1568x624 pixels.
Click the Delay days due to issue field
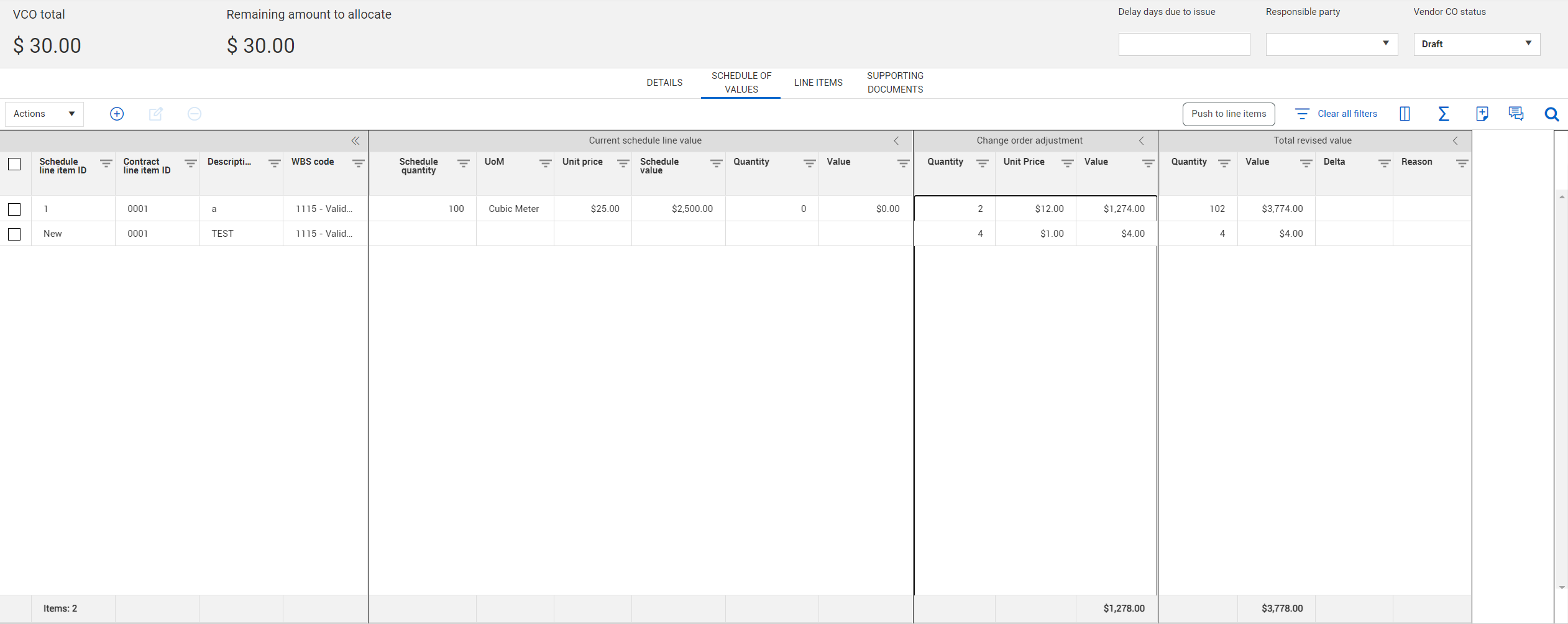point(1184,44)
